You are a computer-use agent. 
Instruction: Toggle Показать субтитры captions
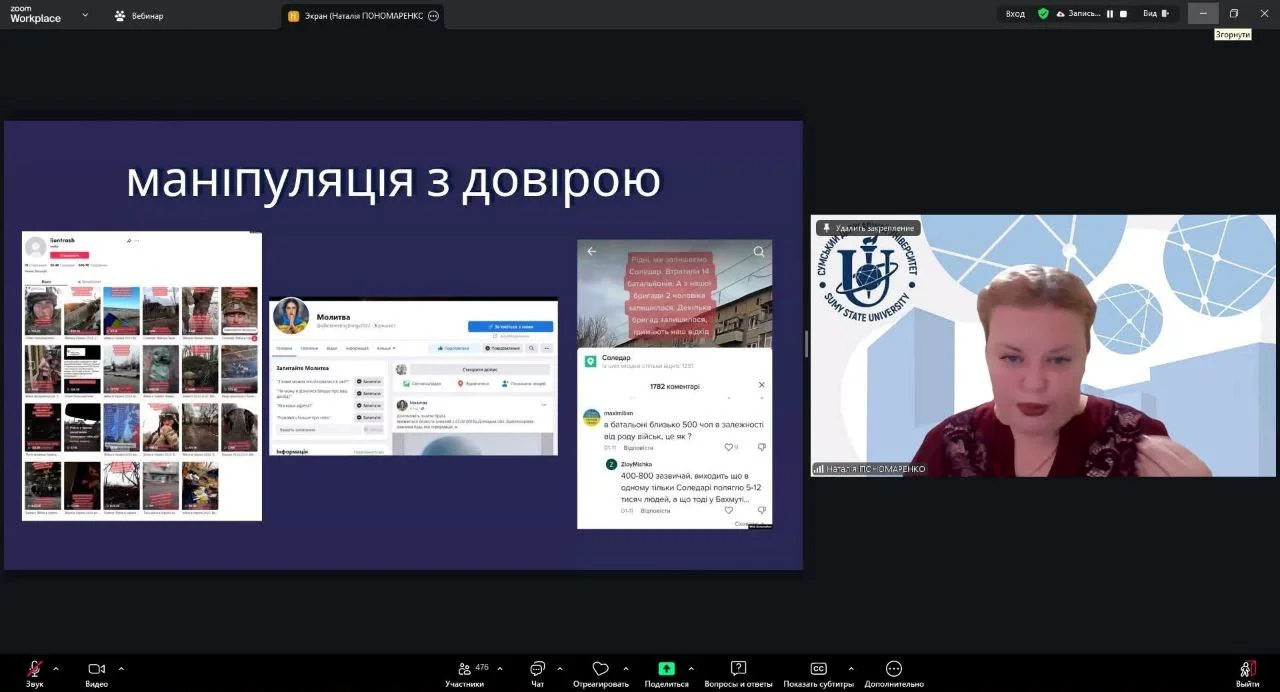point(818,669)
